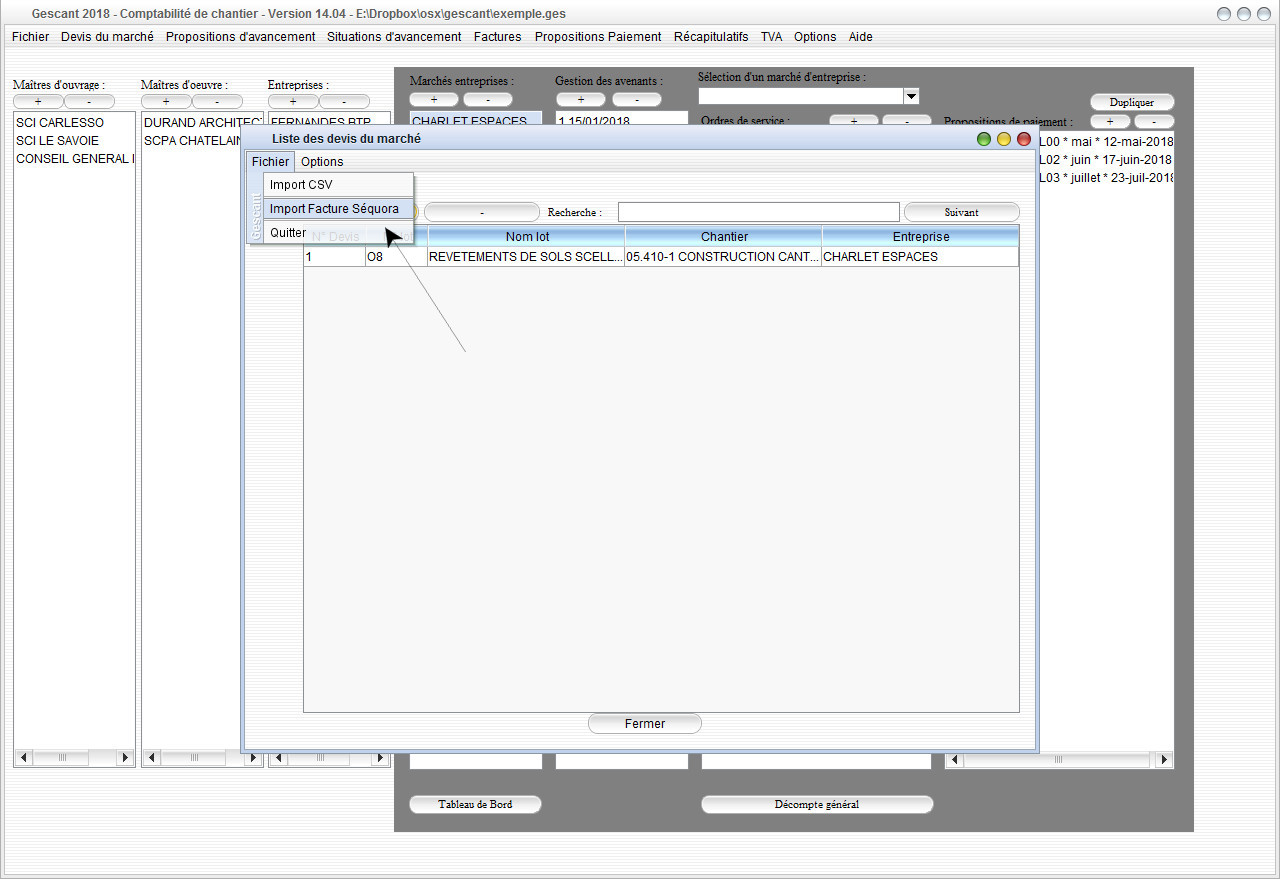Screen dimensions: 1280x879
Task: Click the Dupliquer button
Action: coord(1131,102)
